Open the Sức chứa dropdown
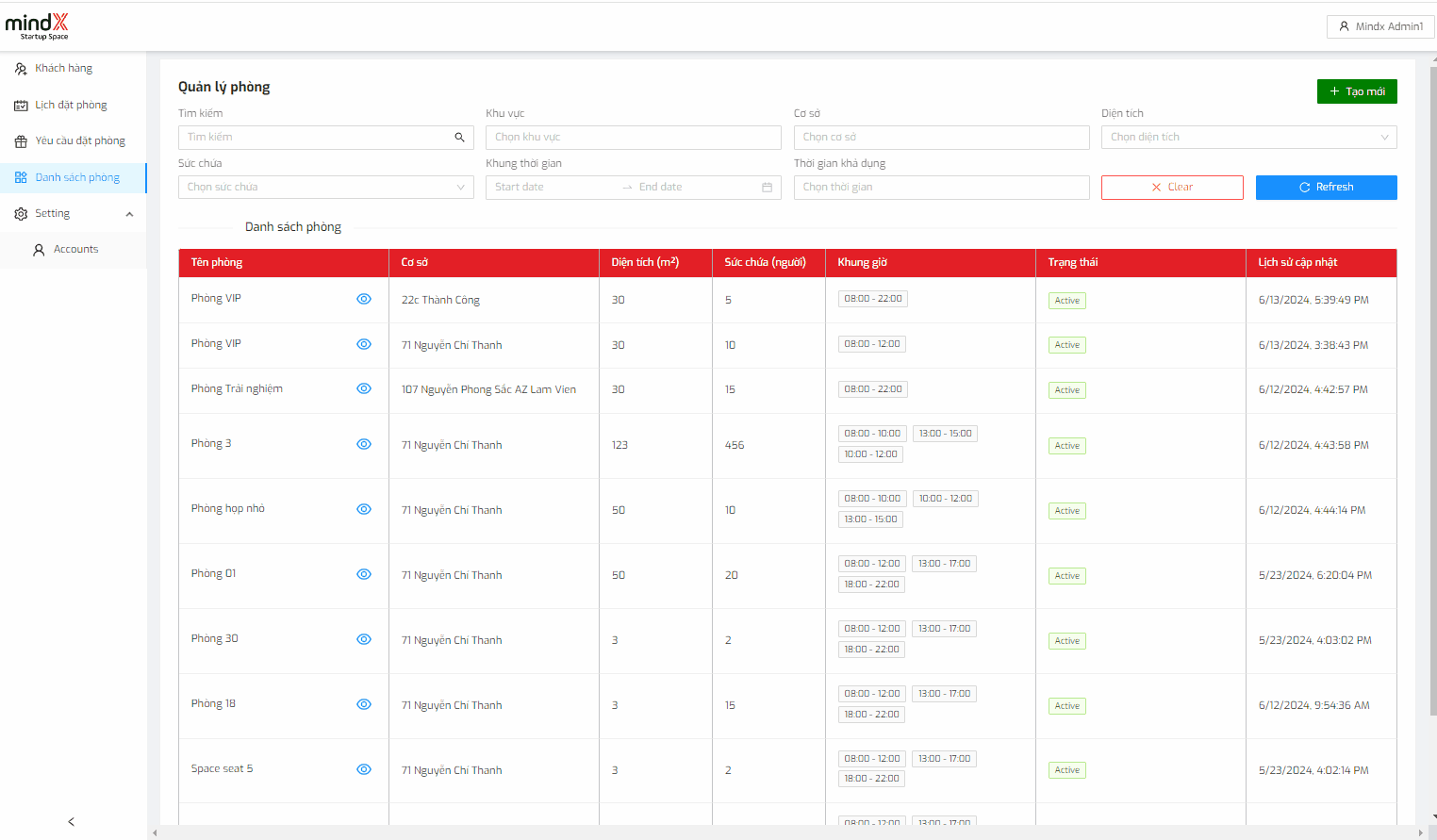This screenshot has height=840, width=1437. [x=325, y=188]
